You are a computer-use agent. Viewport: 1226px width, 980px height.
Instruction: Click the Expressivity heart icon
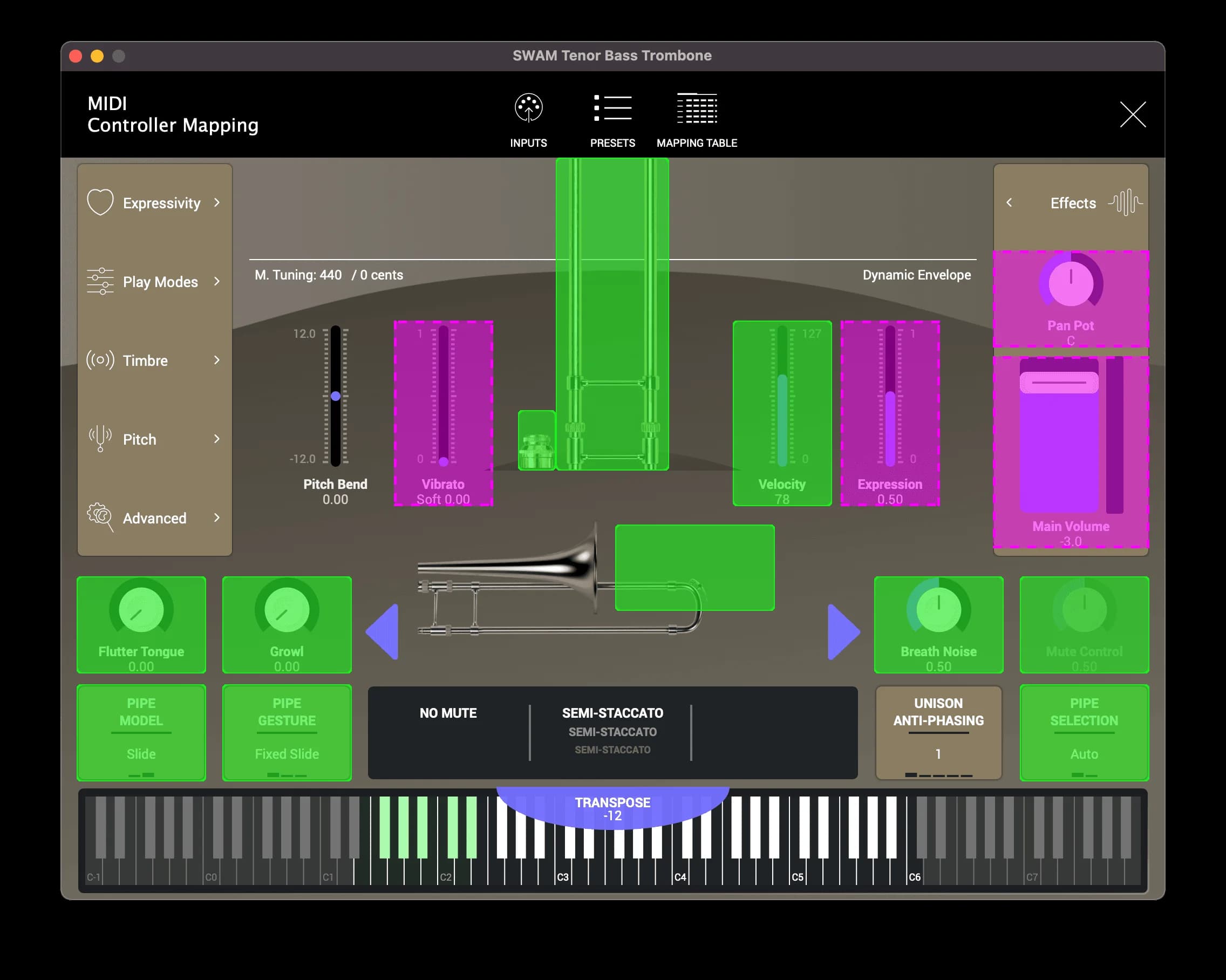pos(100,202)
